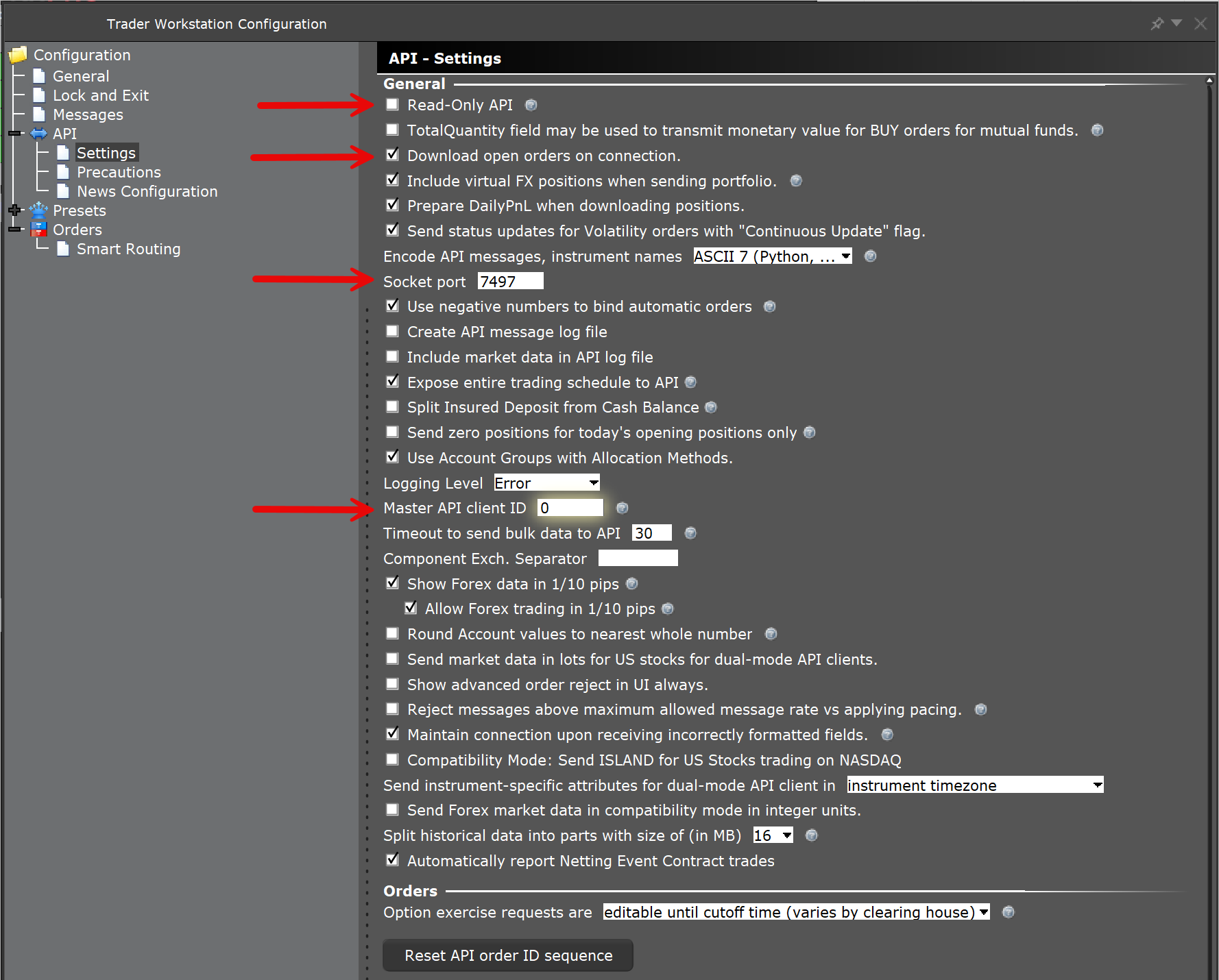The width and height of the screenshot is (1219, 980).
Task: Disable Download open orders on connection
Action: pos(392,155)
